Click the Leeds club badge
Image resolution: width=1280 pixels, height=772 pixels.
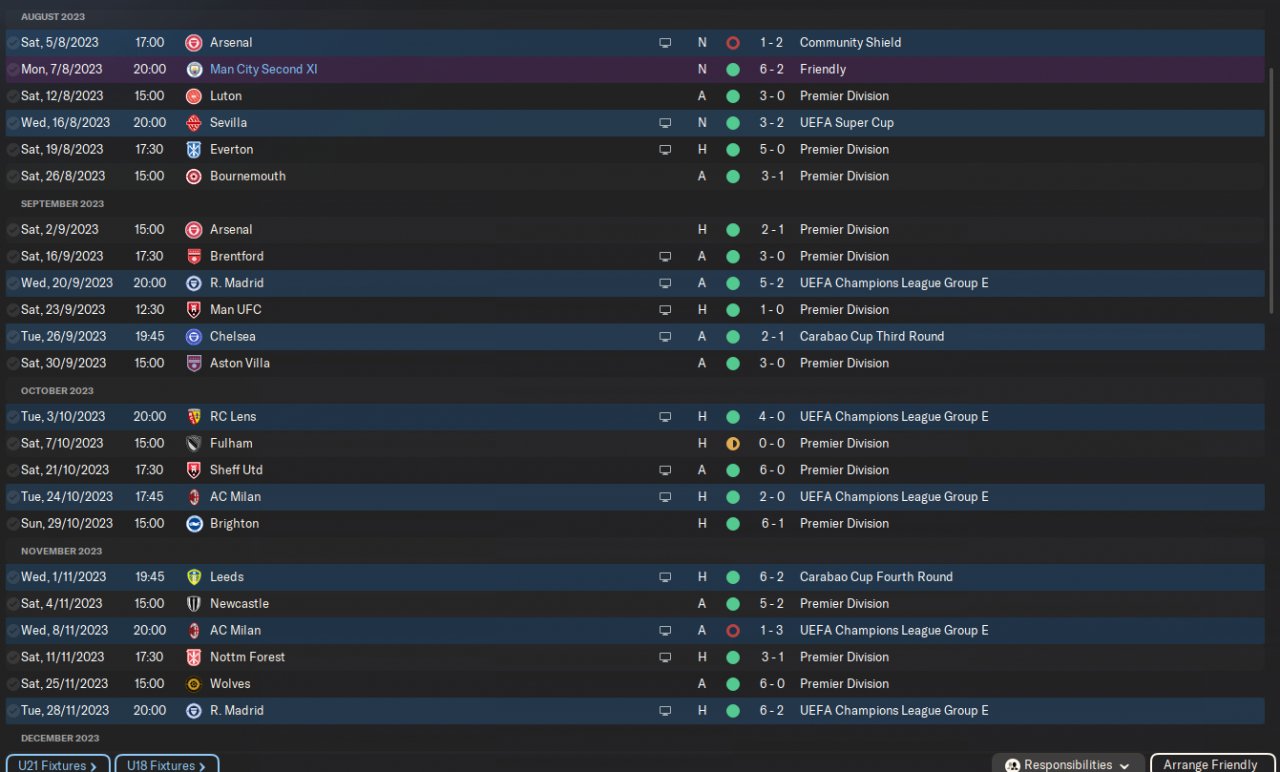pos(194,577)
